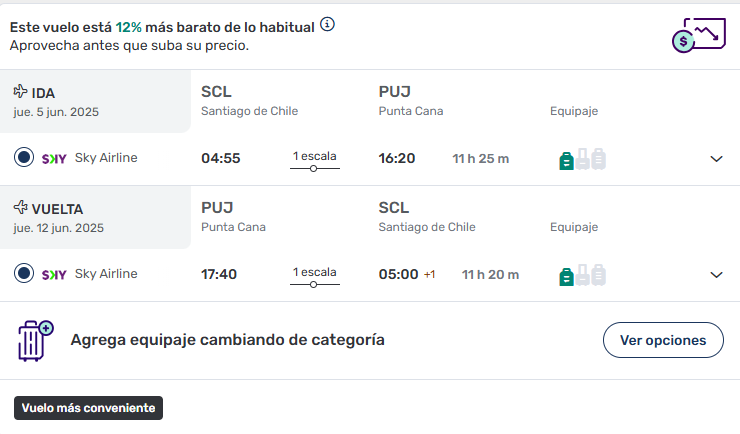Expand return flight details chevron
The height and width of the screenshot is (434, 740).
tap(716, 275)
